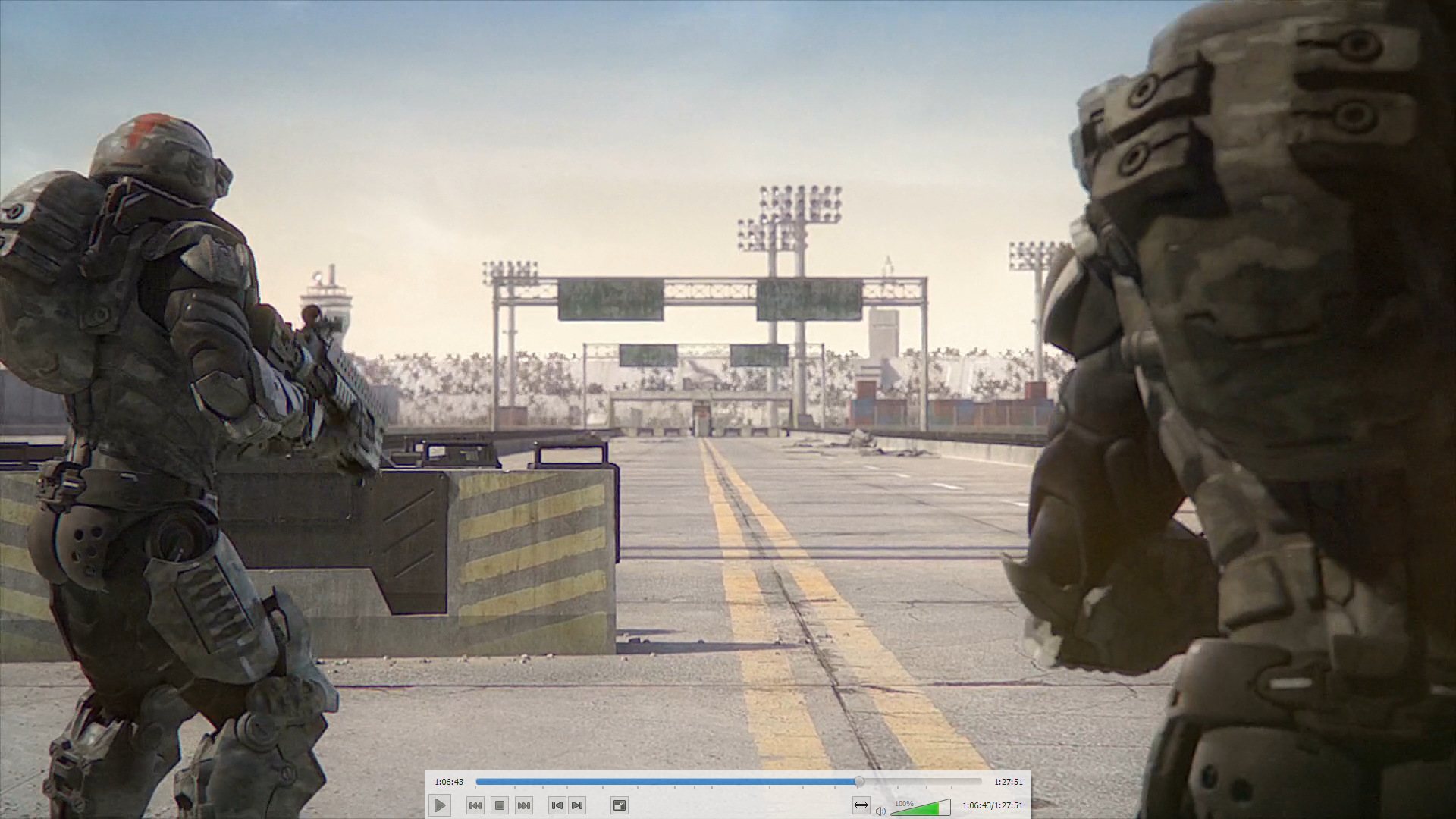
Task: Click the video on the overhead highway signs
Action: 610,299
